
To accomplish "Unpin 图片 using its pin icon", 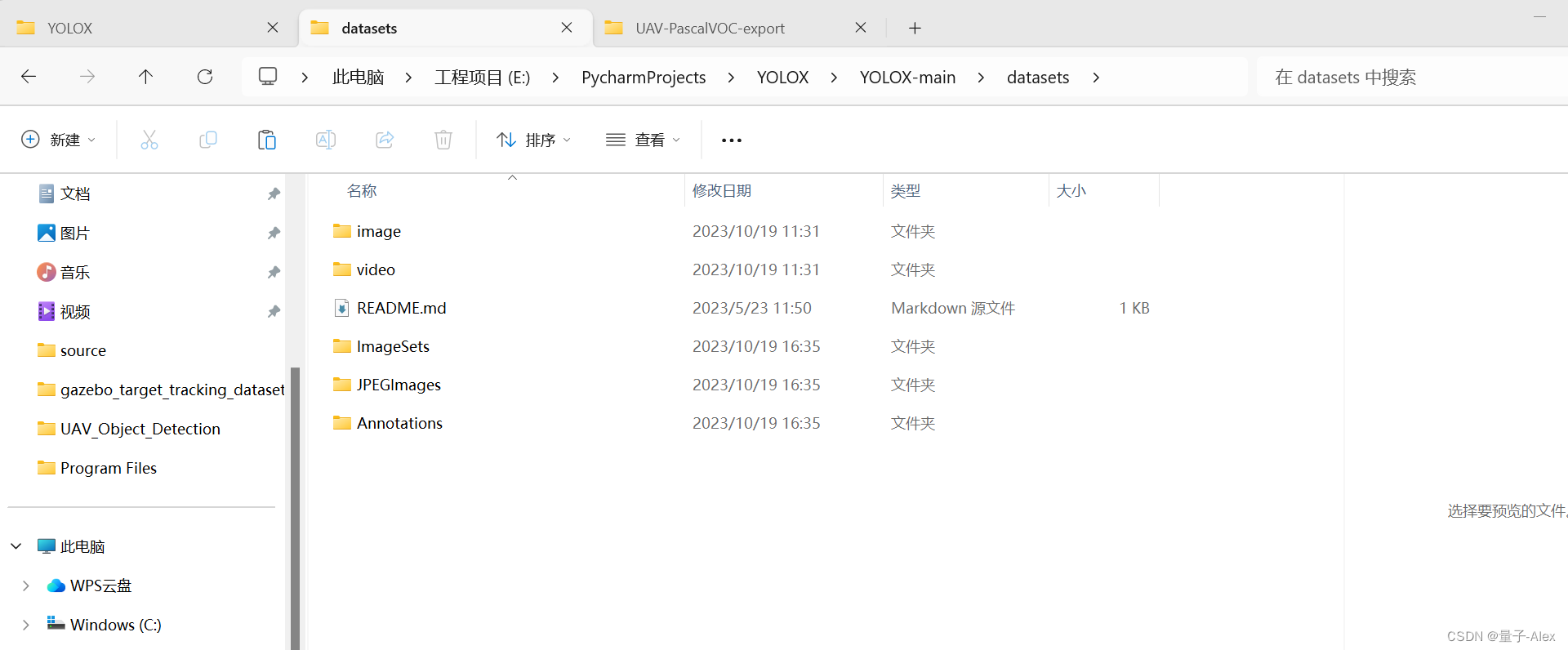I will (274, 233).
